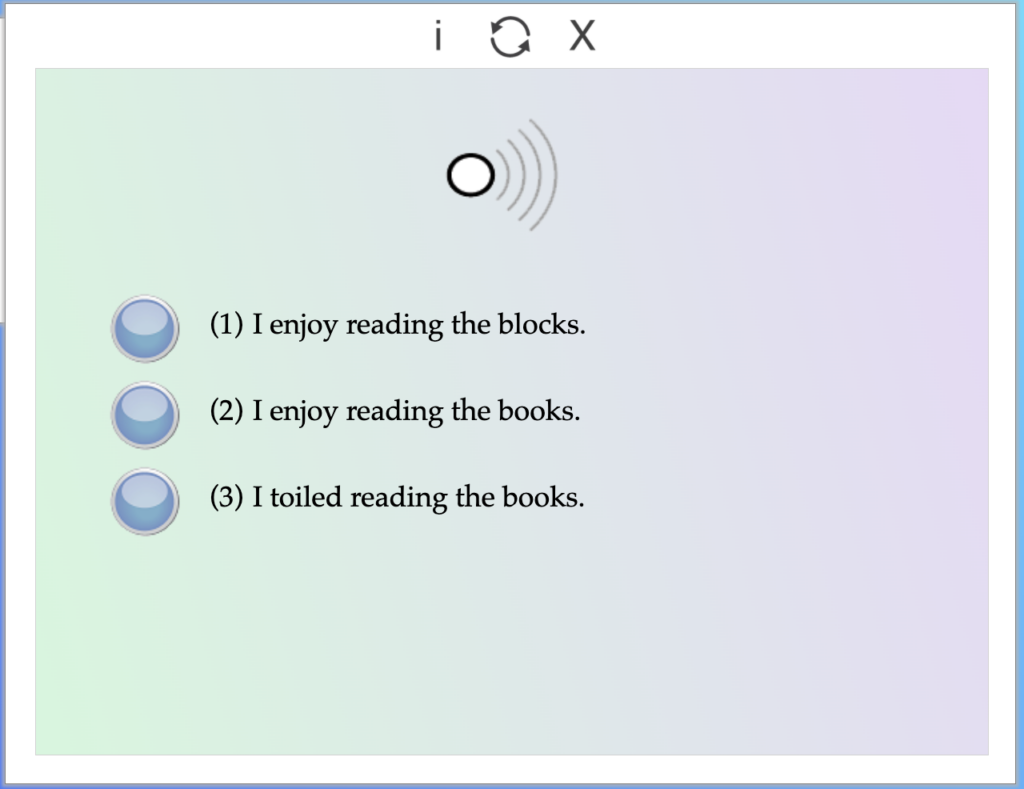Click the sentence "I enjoy reading the blocks."

click(418, 325)
